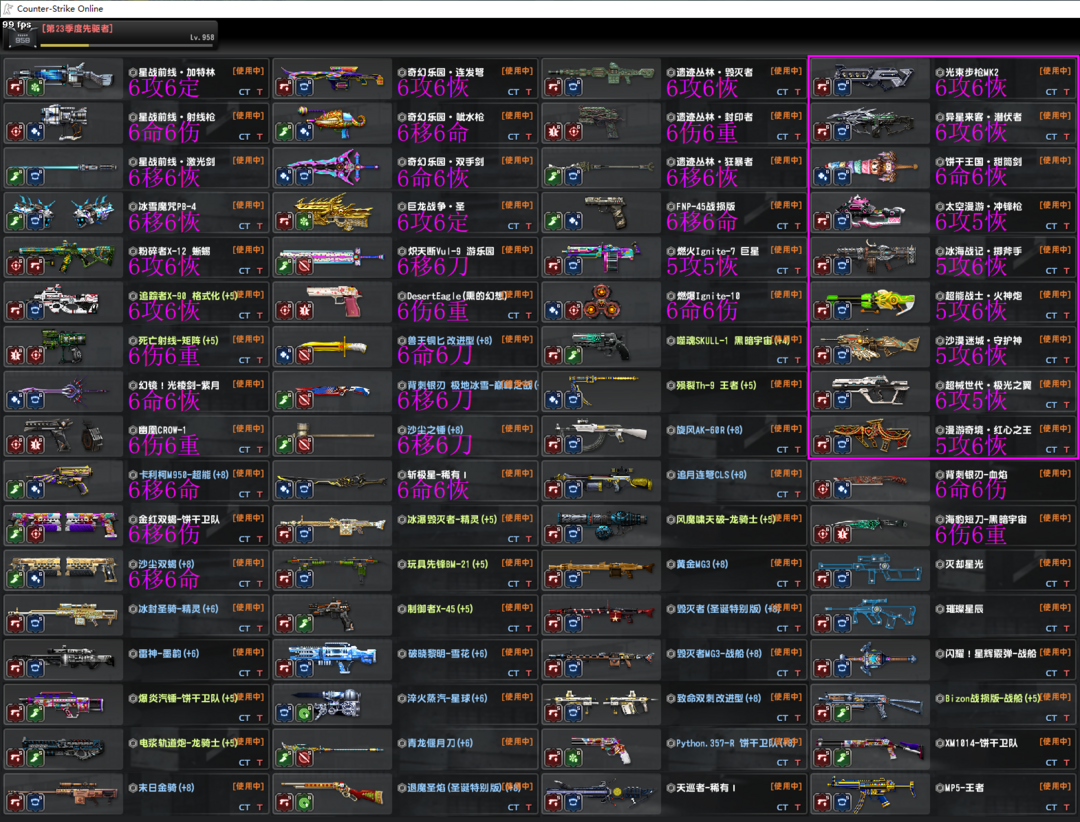Open the 漫游奇境·红心之王 weapon image
Viewport: 1080px width, 822px height.
point(871,436)
